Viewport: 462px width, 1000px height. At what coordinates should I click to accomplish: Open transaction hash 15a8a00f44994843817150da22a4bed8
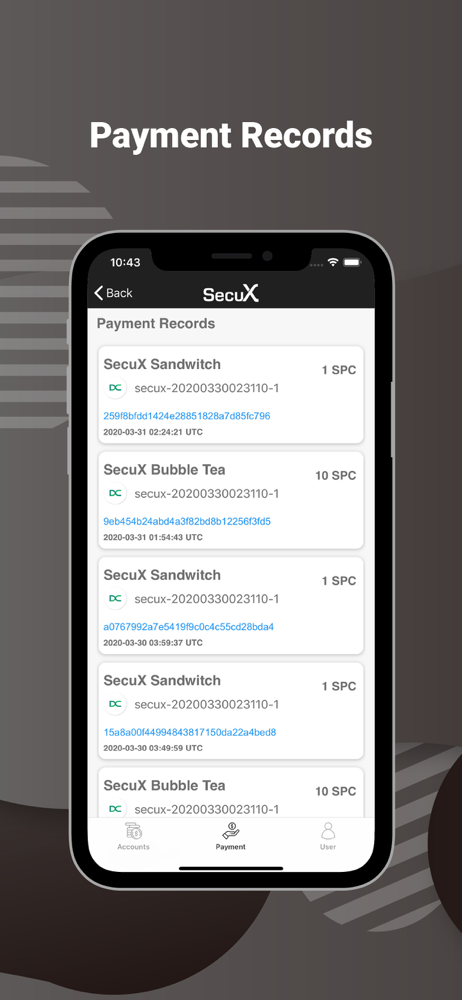(x=190, y=732)
